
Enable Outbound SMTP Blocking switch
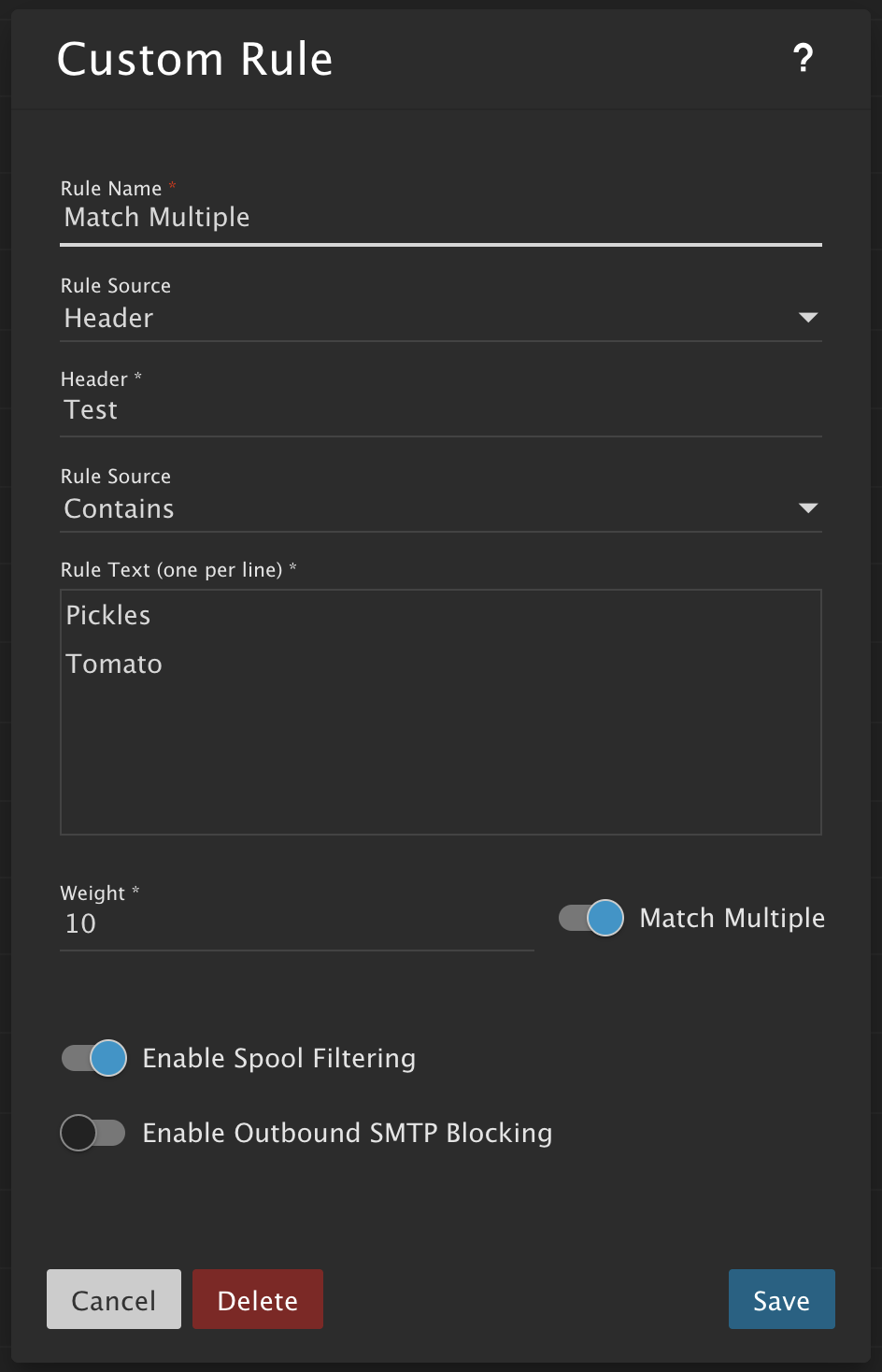[92, 1133]
